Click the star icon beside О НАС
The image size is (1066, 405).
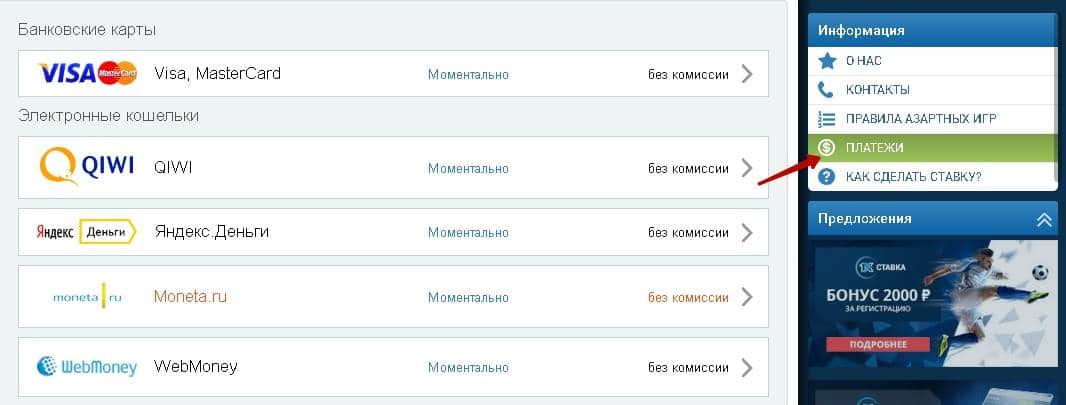click(x=827, y=61)
